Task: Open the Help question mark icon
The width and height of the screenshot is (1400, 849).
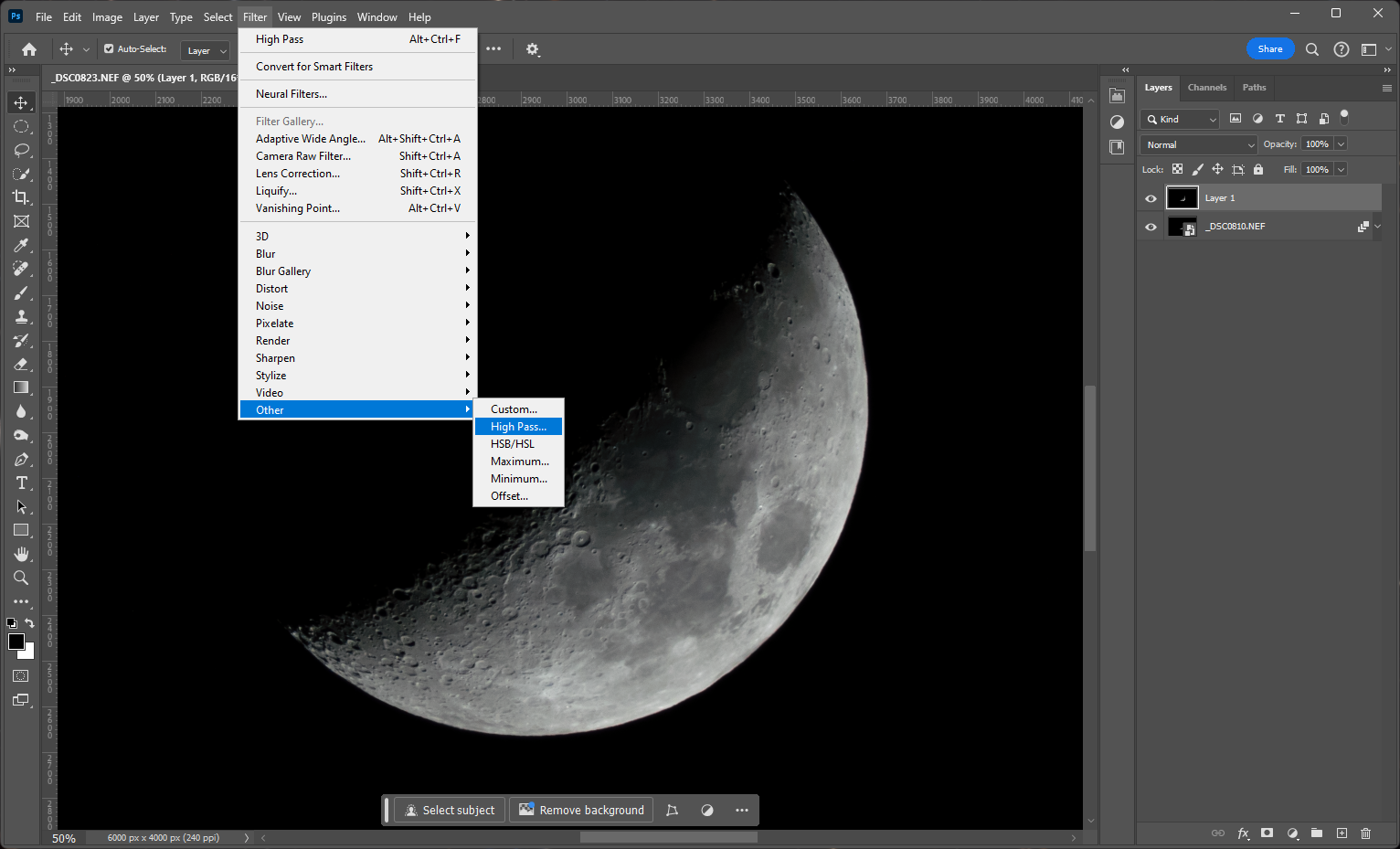Action: 1341,49
